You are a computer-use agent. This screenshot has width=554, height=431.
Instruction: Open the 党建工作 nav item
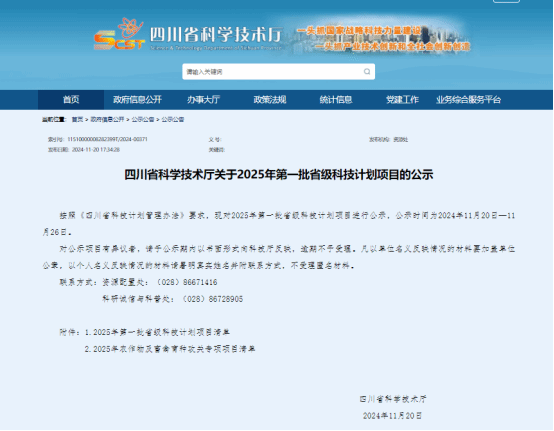[x=402, y=100]
